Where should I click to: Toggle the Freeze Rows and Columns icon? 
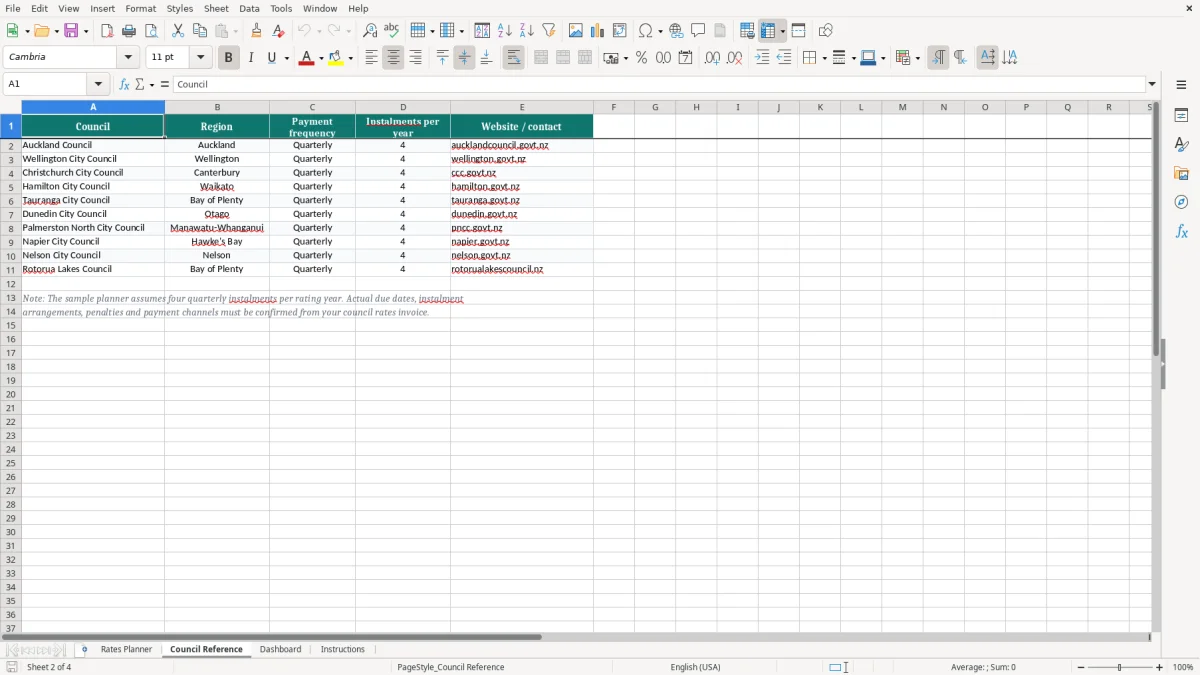point(768,31)
